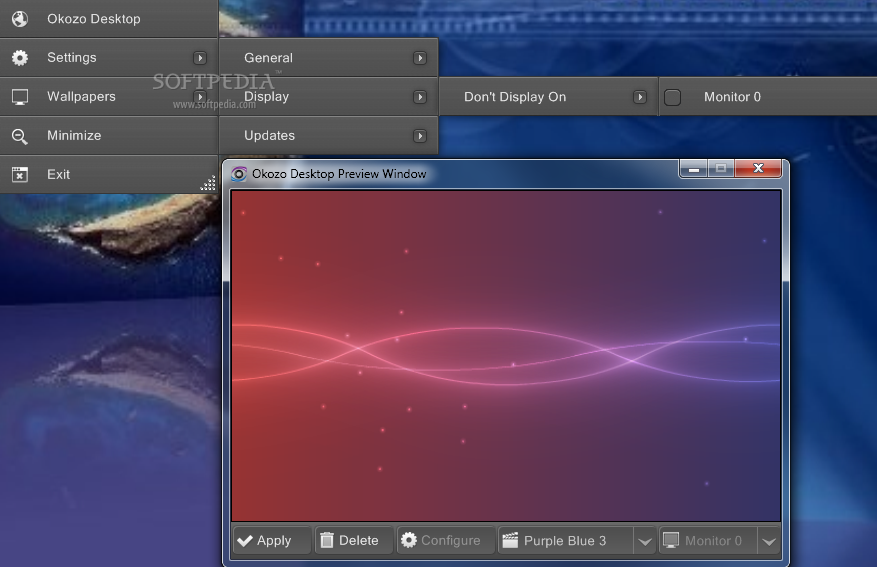The height and width of the screenshot is (567, 877).
Task: Open the General settings submenu
Action: (329, 58)
